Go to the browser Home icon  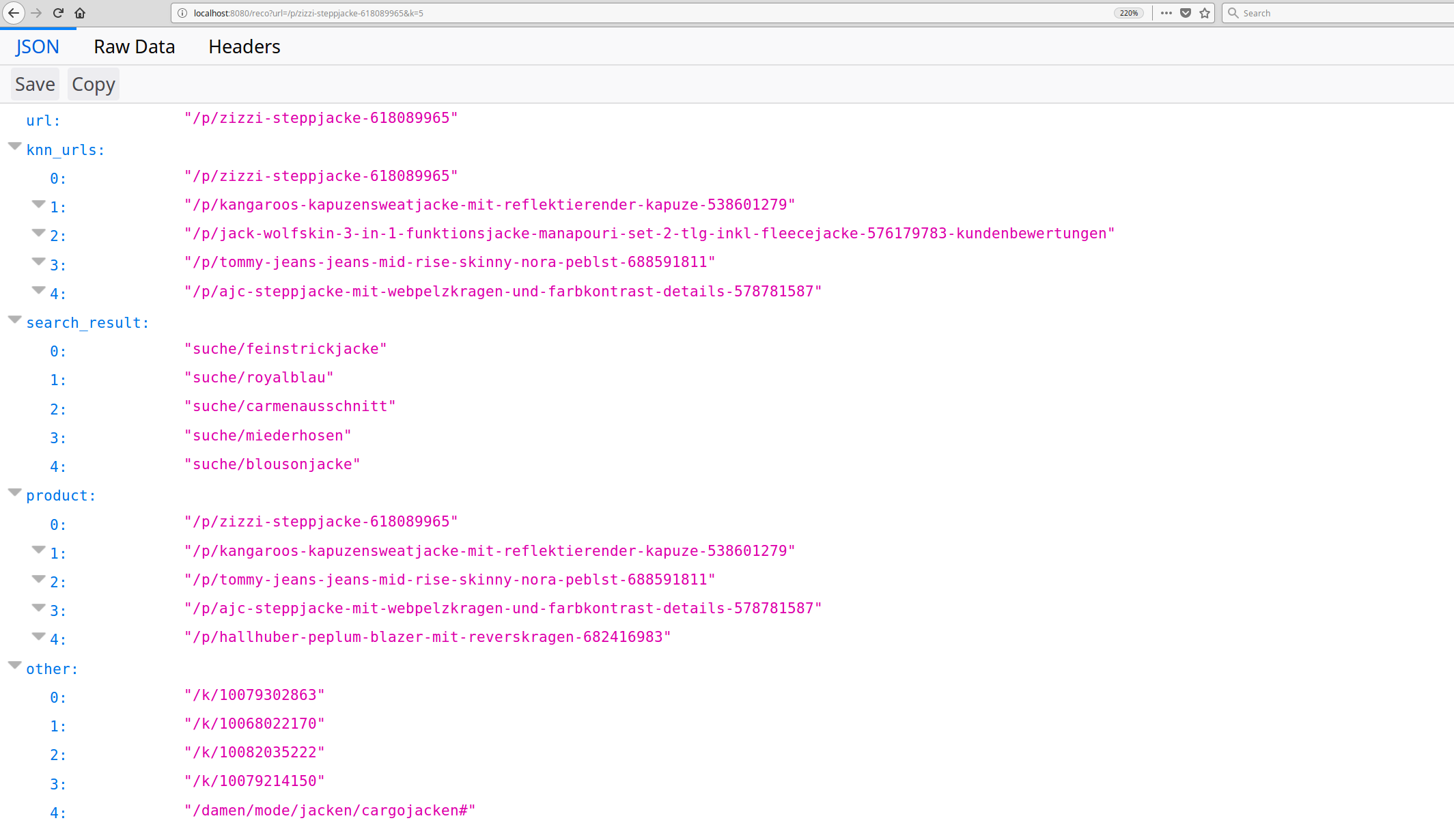(x=80, y=13)
